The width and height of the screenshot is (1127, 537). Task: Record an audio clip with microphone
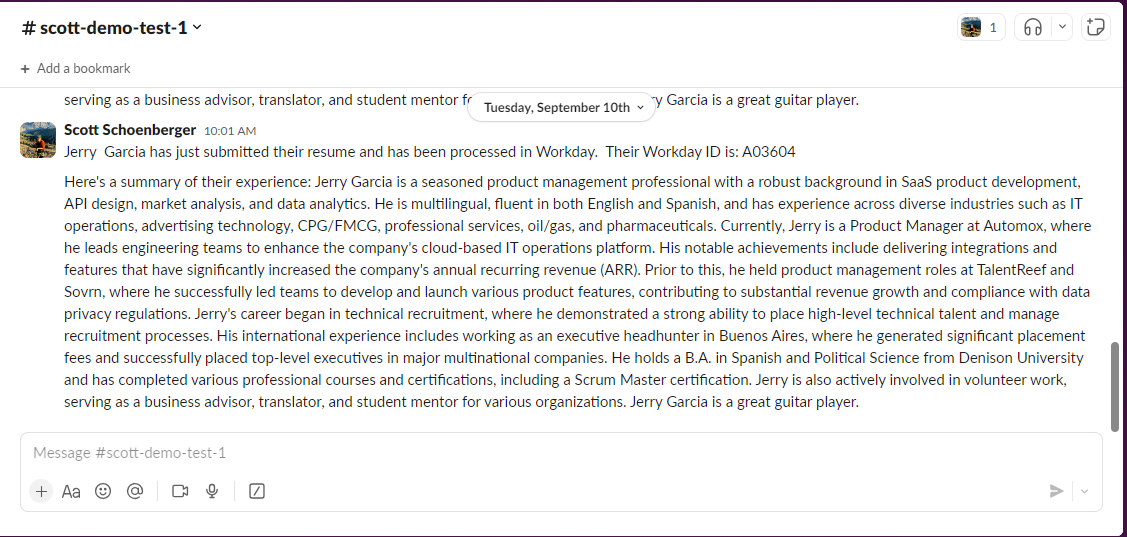pyautogui.click(x=212, y=491)
